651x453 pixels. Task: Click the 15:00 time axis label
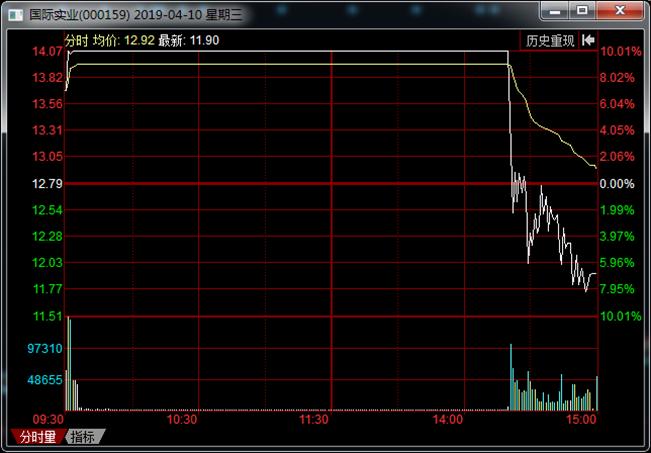point(580,419)
